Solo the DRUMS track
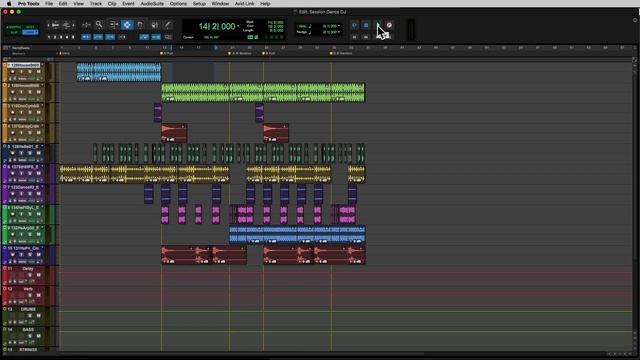The height and width of the screenshot is (360, 640). [x=30, y=316]
